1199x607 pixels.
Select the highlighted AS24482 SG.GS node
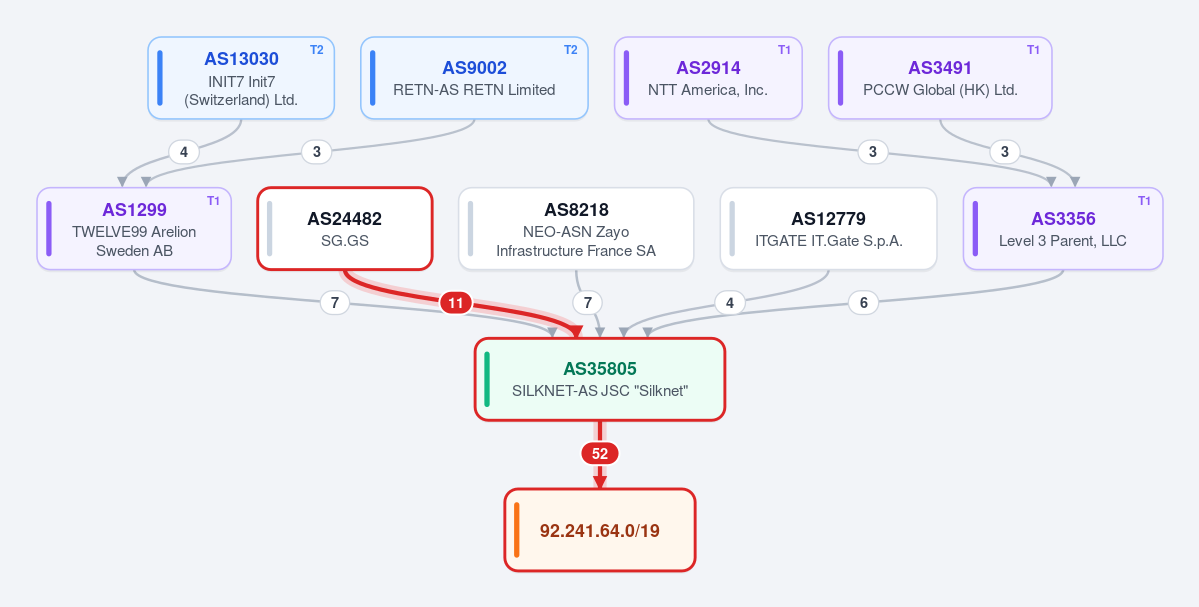(345, 229)
